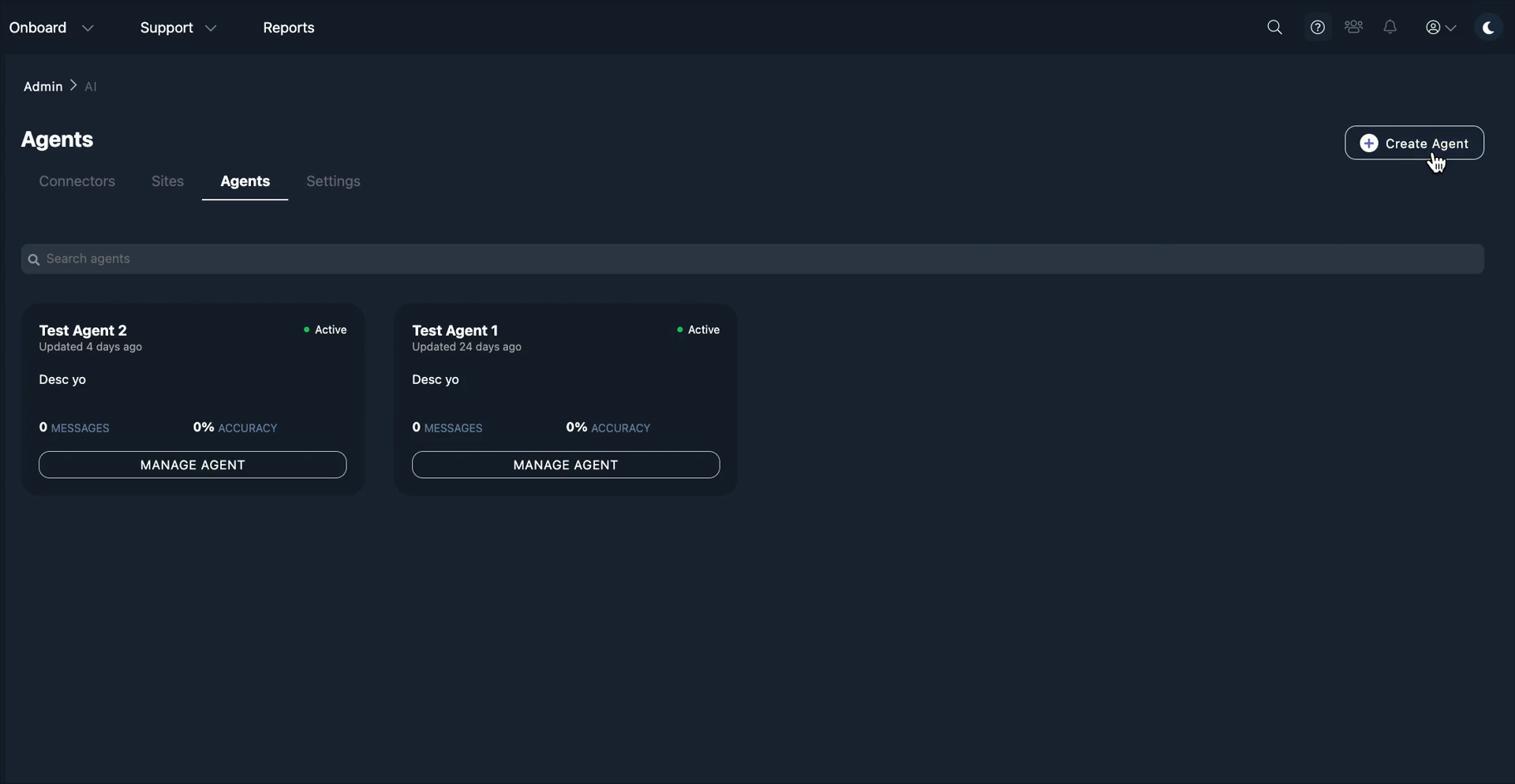Go to Admin in the breadcrumb

(x=43, y=86)
